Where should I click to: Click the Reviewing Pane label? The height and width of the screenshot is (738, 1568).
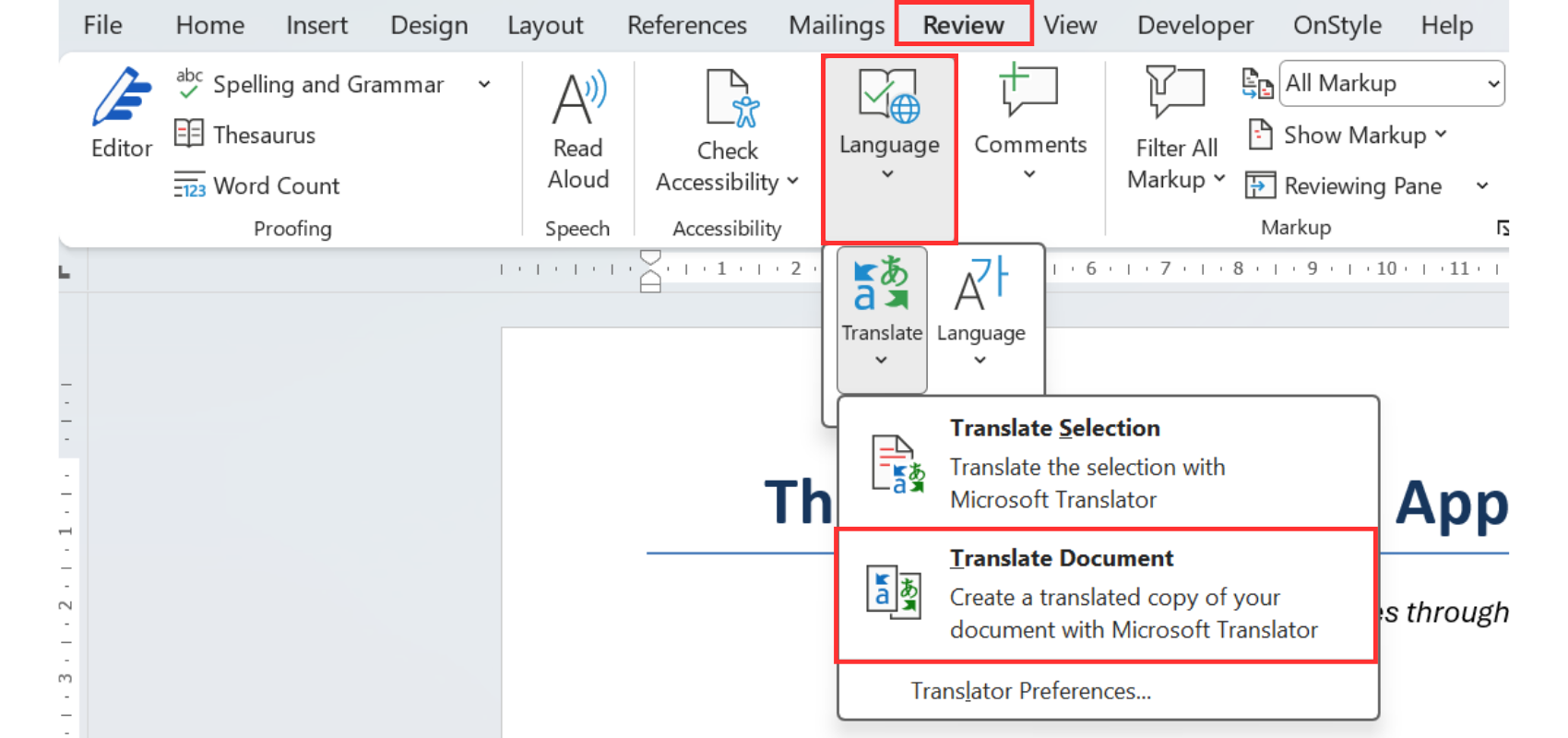point(1363,186)
